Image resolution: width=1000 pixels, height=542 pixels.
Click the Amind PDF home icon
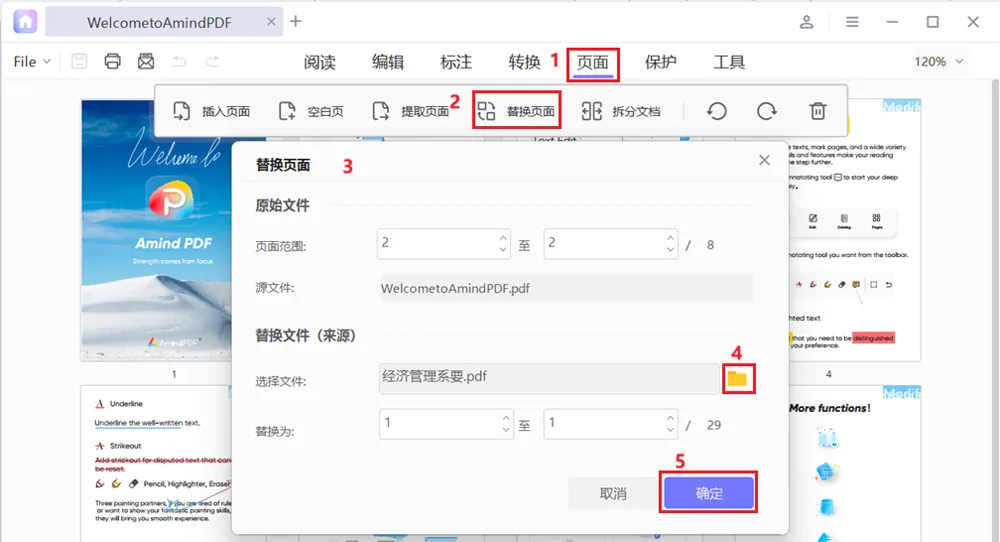[26, 22]
